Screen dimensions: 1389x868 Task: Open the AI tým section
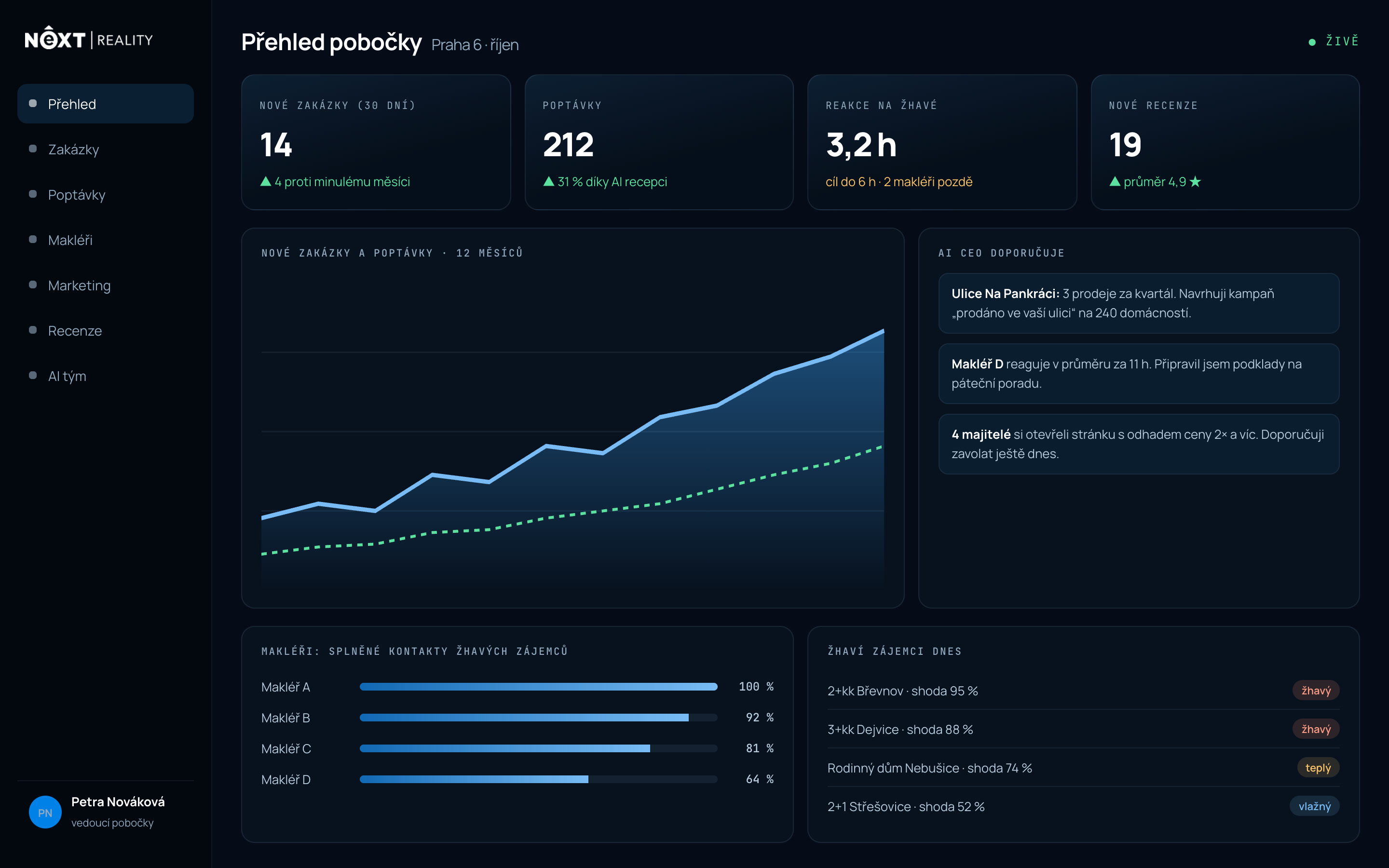(x=106, y=376)
